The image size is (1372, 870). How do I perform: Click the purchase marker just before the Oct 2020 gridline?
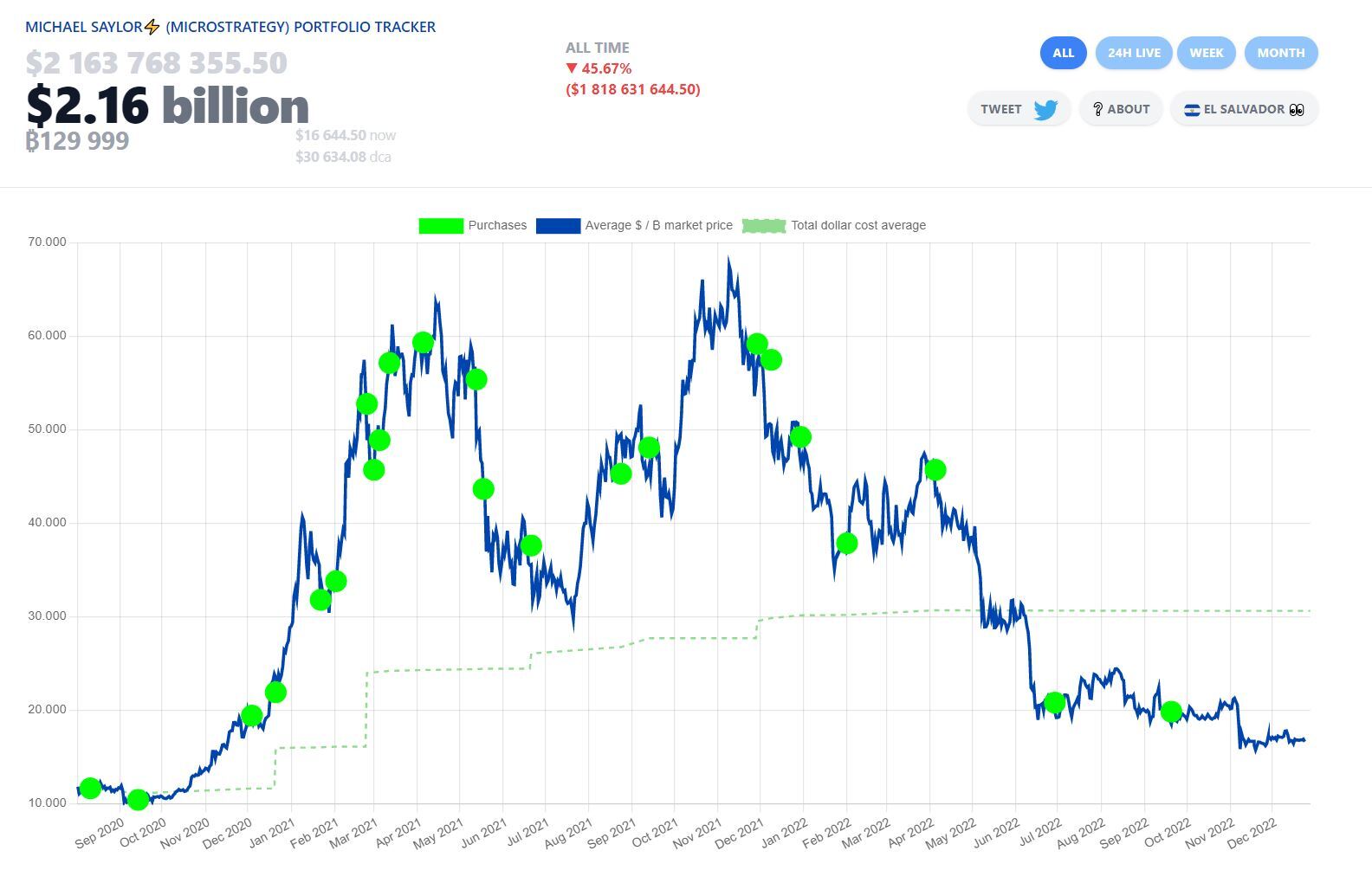click(x=138, y=799)
